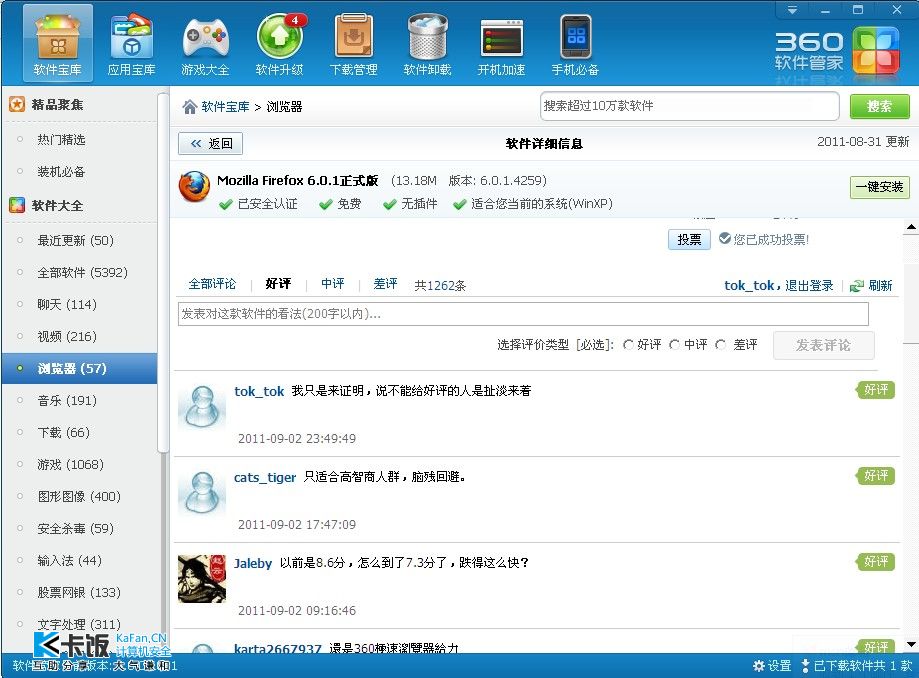Select 图形图像 (400) category
This screenshot has width=919, height=678.
click(79, 496)
